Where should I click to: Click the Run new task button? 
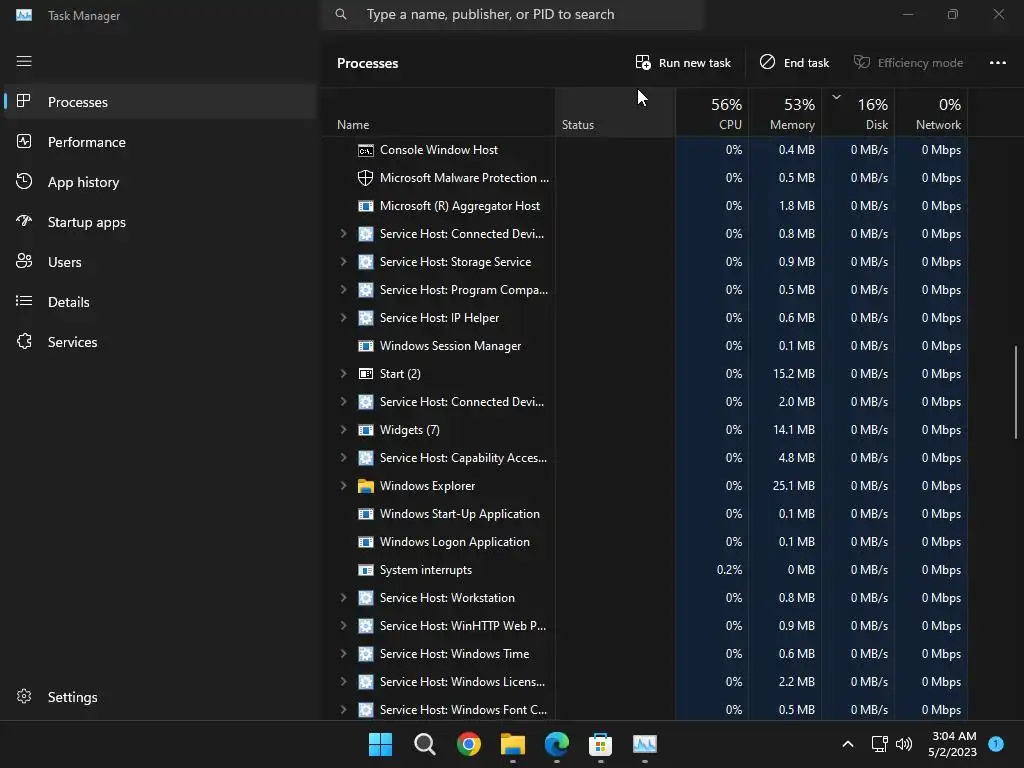pos(683,63)
